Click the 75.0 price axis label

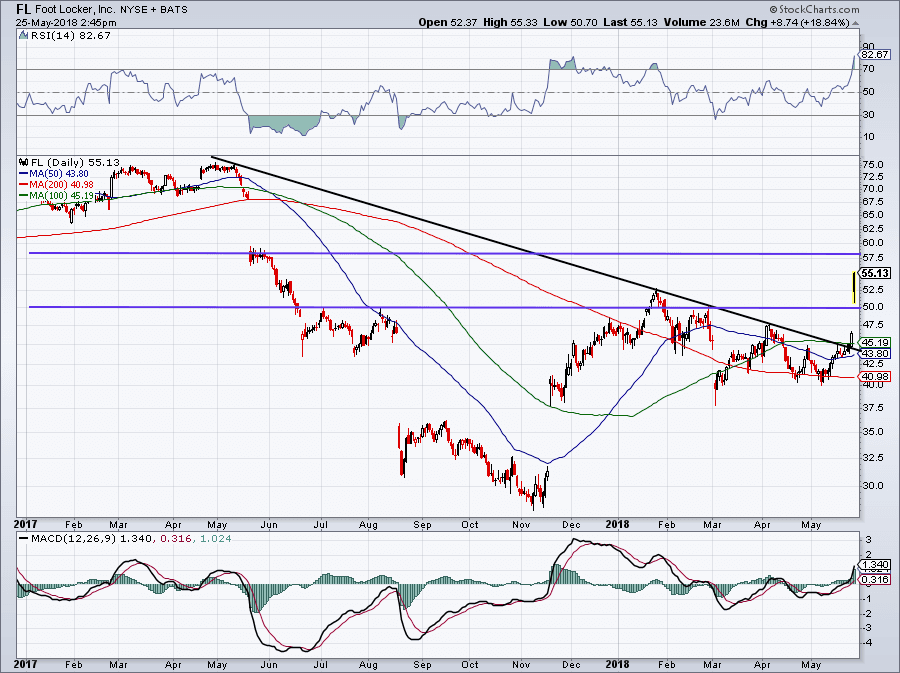[873, 165]
